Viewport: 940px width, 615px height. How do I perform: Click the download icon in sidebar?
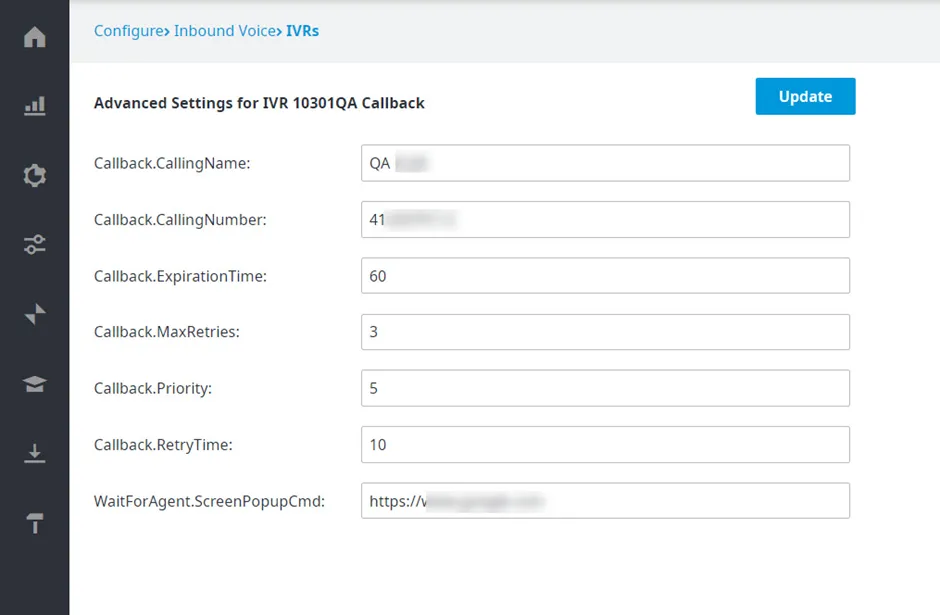pyautogui.click(x=35, y=453)
